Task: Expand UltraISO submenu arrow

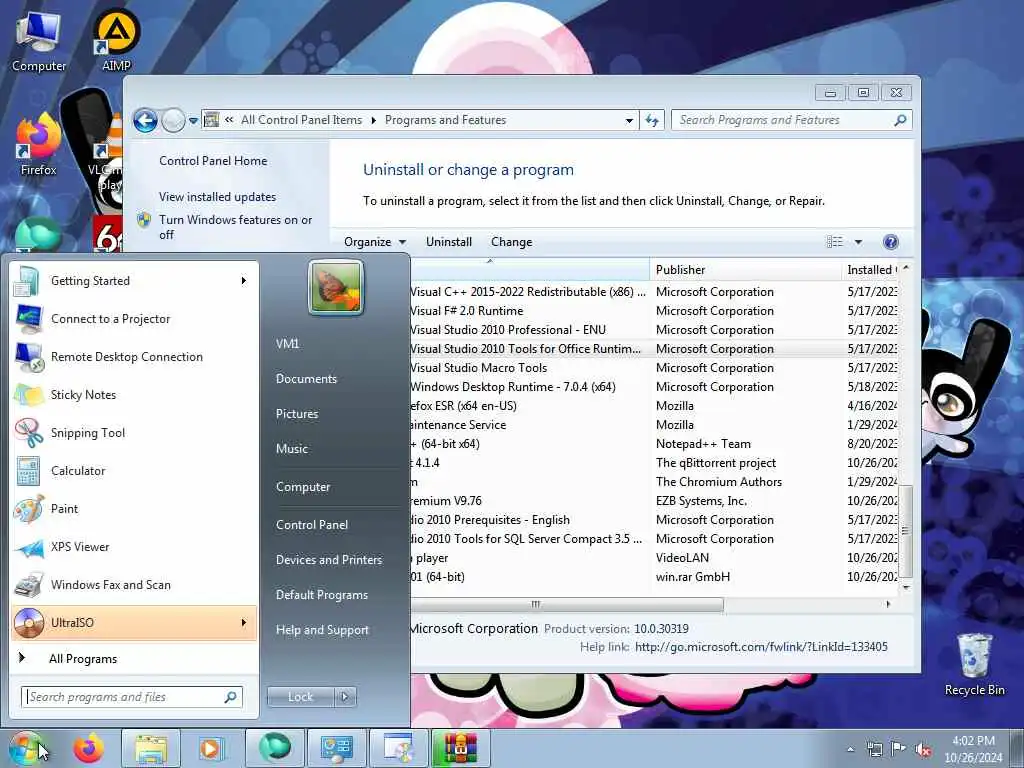Action: (x=244, y=622)
